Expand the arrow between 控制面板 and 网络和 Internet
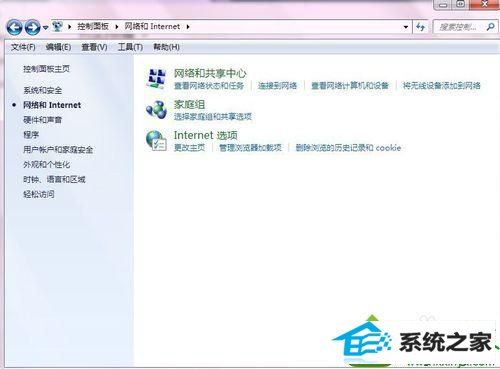Screen dimensions: 500x369 point(117,27)
